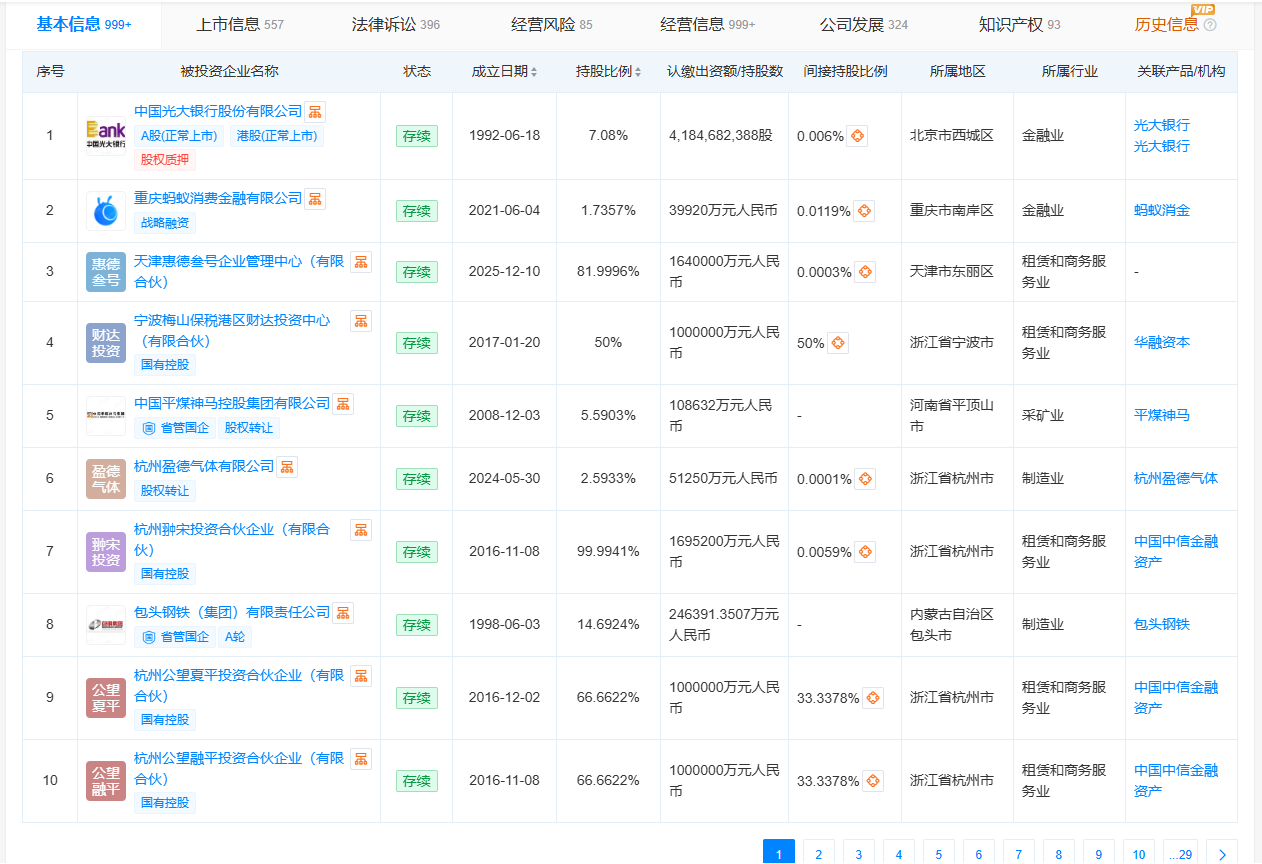Open the 公司发展 tab
Viewport: 1262px width, 864px height.
tap(864, 24)
